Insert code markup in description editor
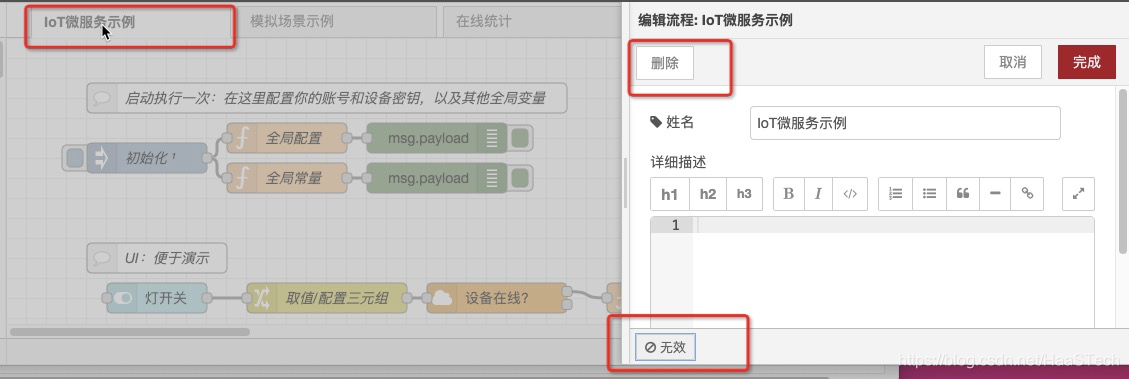The height and width of the screenshot is (379, 1129). [x=850, y=194]
